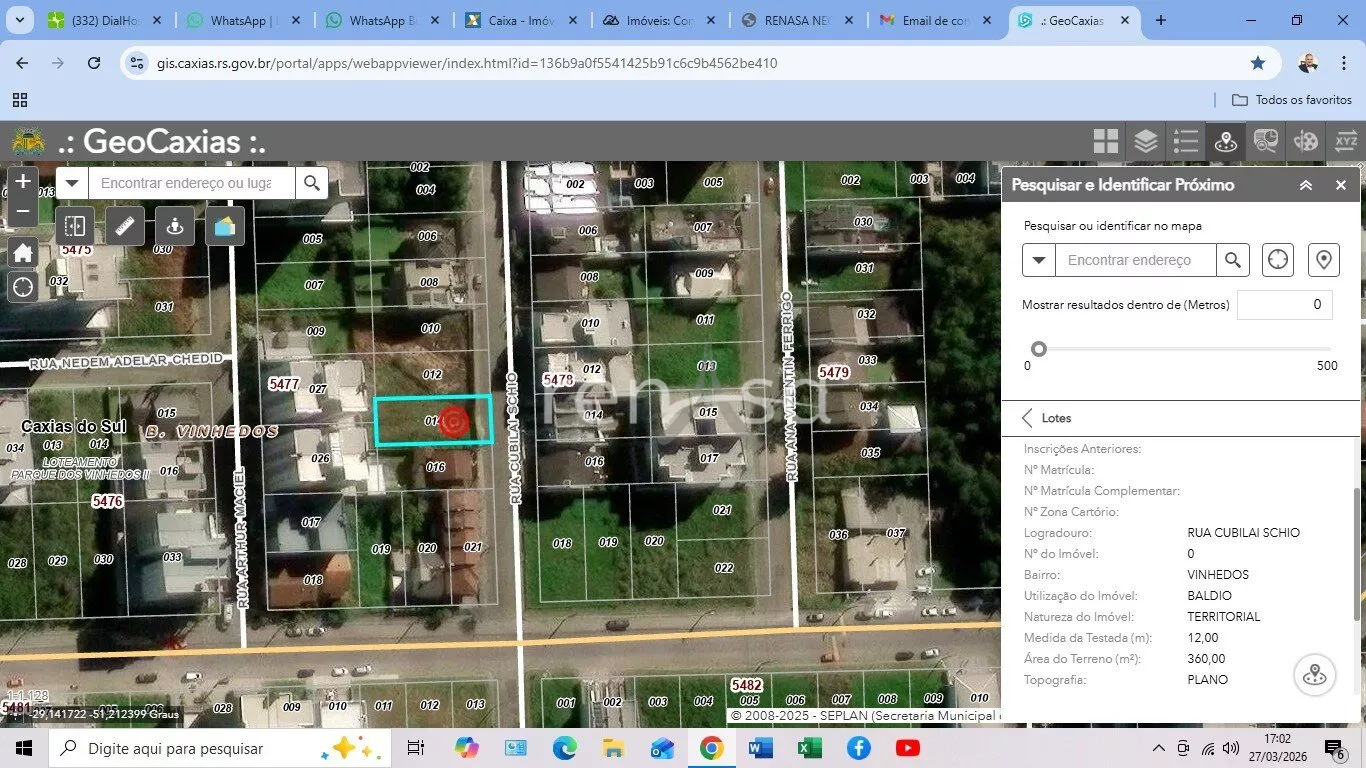Show the map Legend widget

pos(1186,141)
